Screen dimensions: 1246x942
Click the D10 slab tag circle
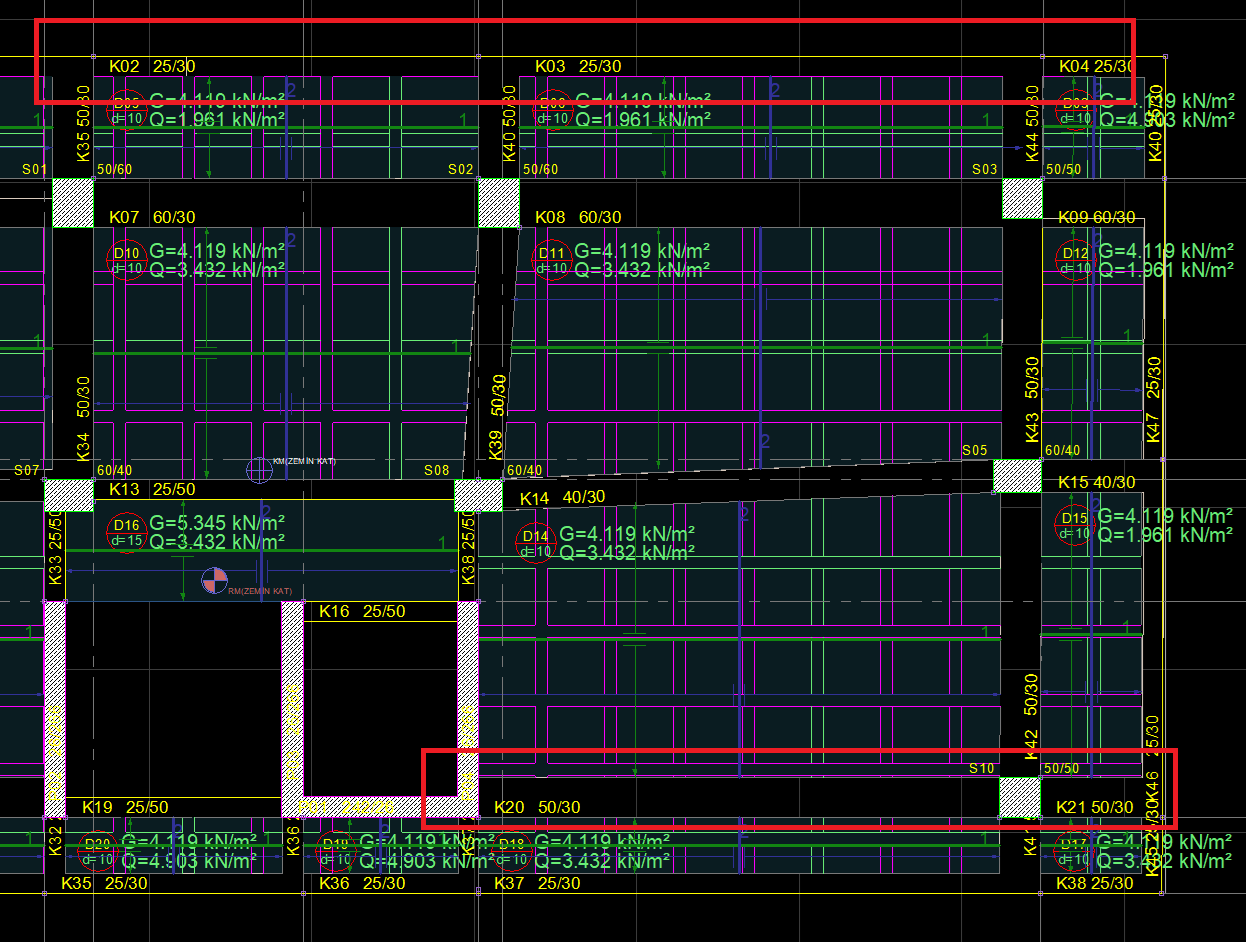click(127, 260)
